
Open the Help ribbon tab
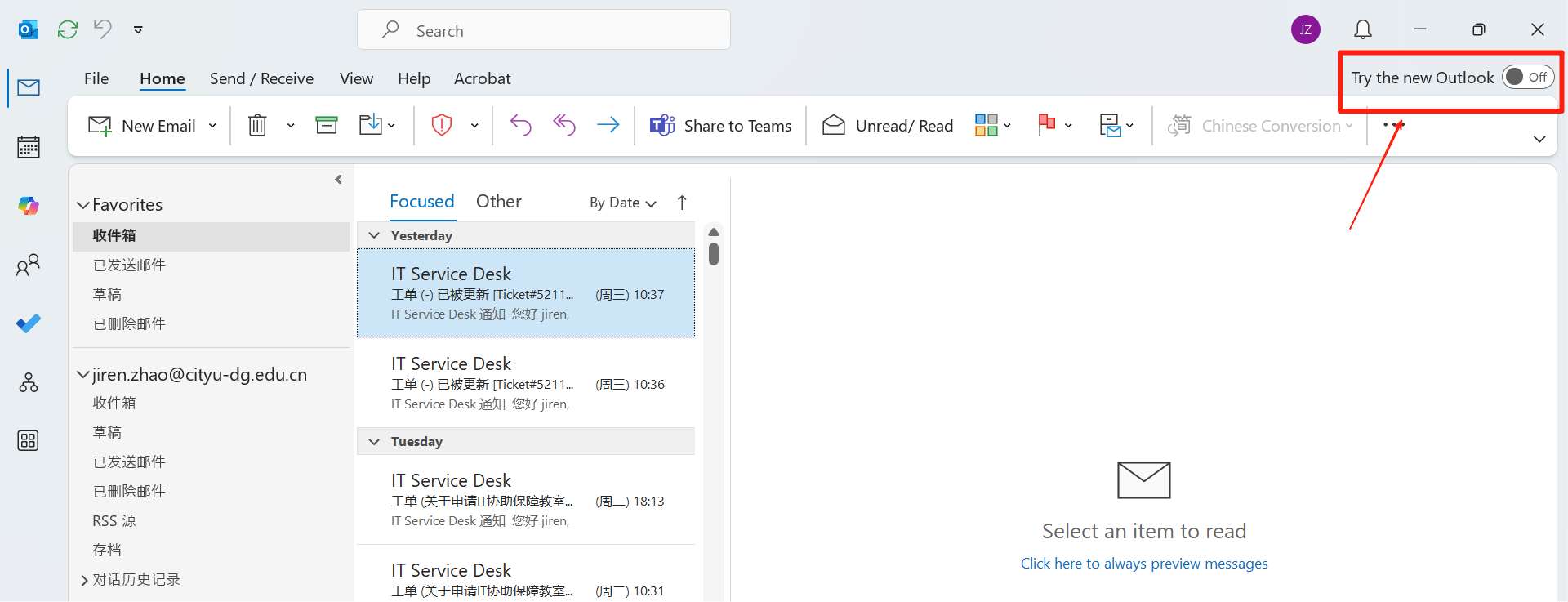[x=414, y=78]
